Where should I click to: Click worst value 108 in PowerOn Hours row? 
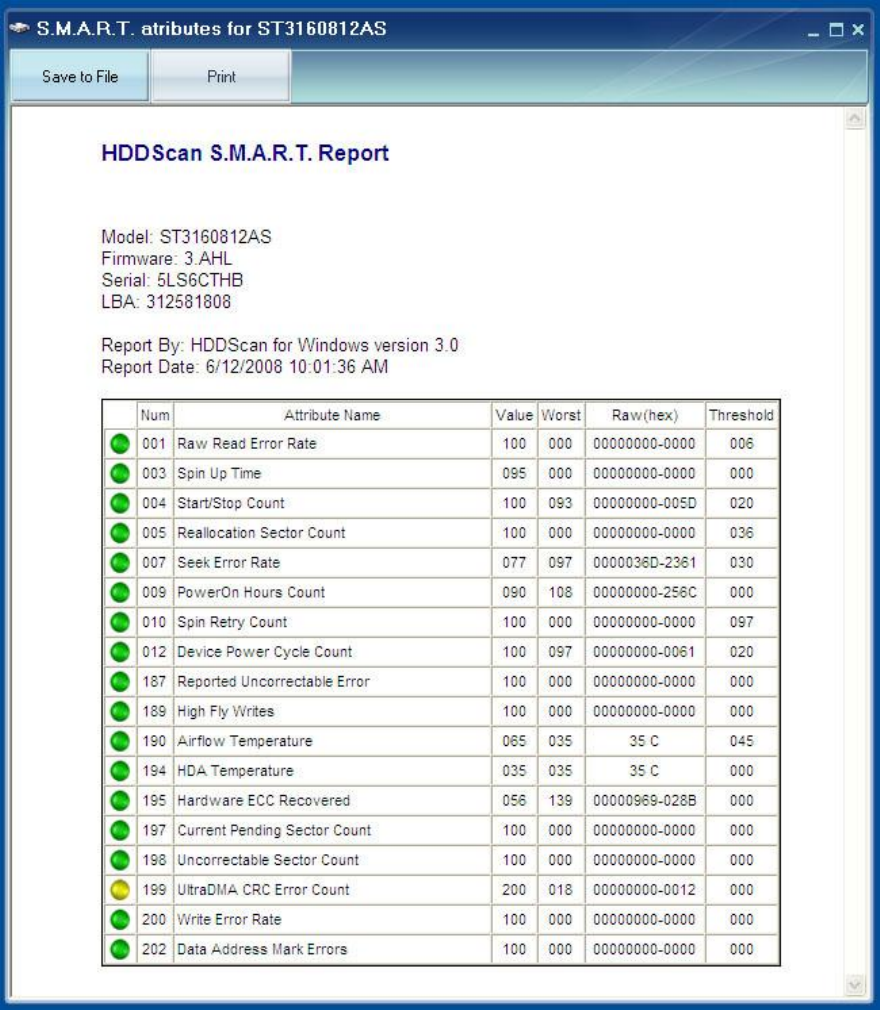tap(560, 592)
